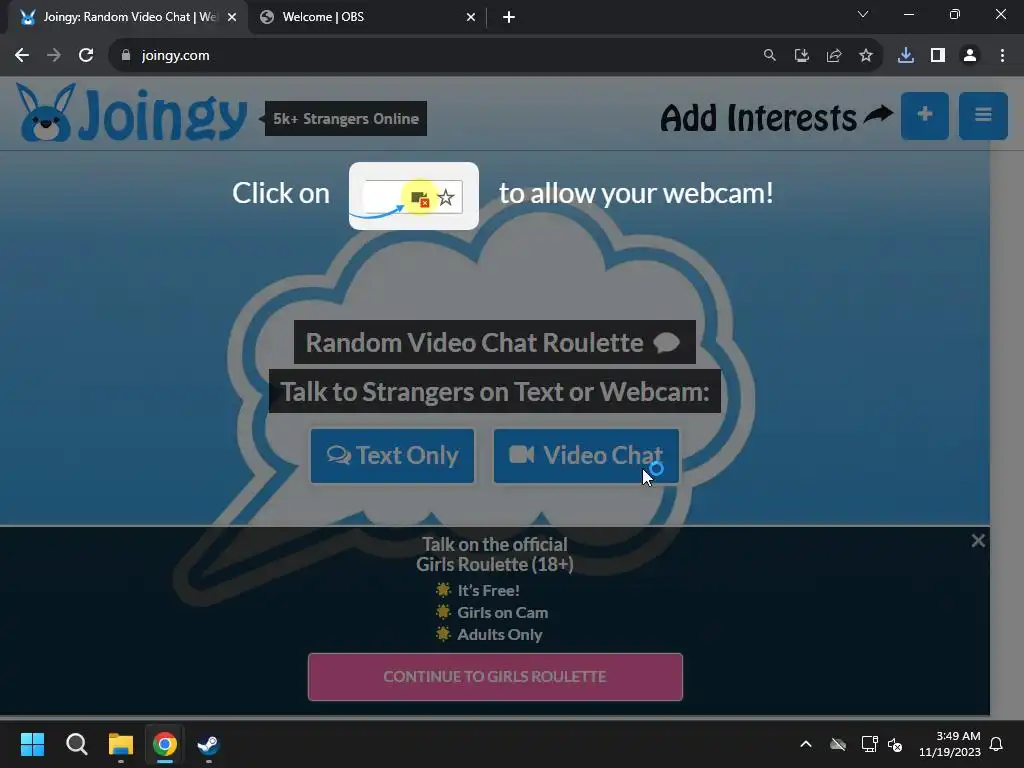Open the Chrome profile menu

(x=970, y=56)
